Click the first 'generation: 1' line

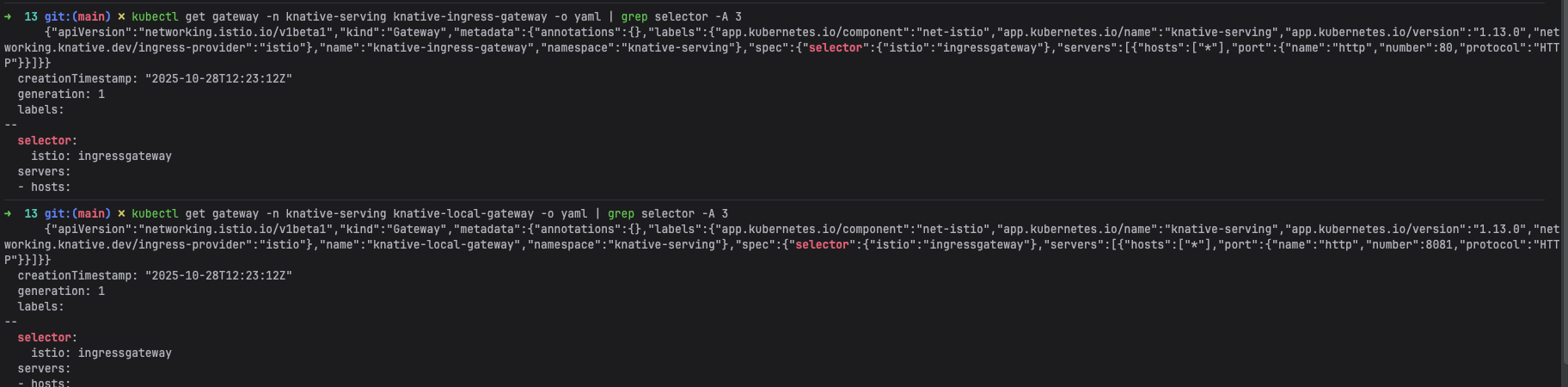[61, 94]
